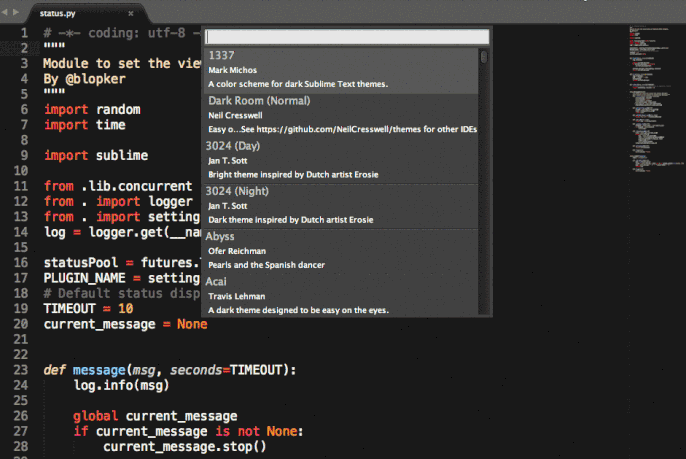Click the 'TIMEOUT = 10' line
Screen dimensions: 686x459
click(x=88, y=309)
